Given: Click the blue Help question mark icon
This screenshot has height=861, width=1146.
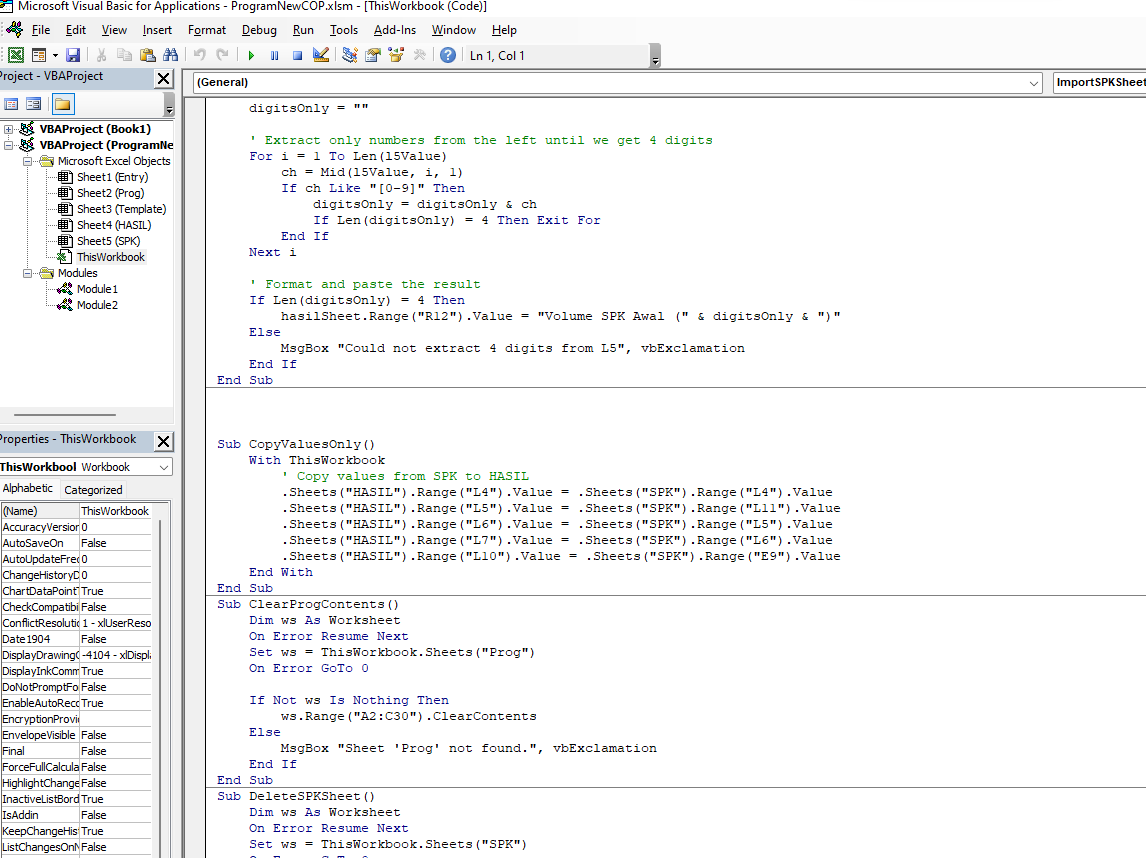Looking at the screenshot, I should click(448, 56).
